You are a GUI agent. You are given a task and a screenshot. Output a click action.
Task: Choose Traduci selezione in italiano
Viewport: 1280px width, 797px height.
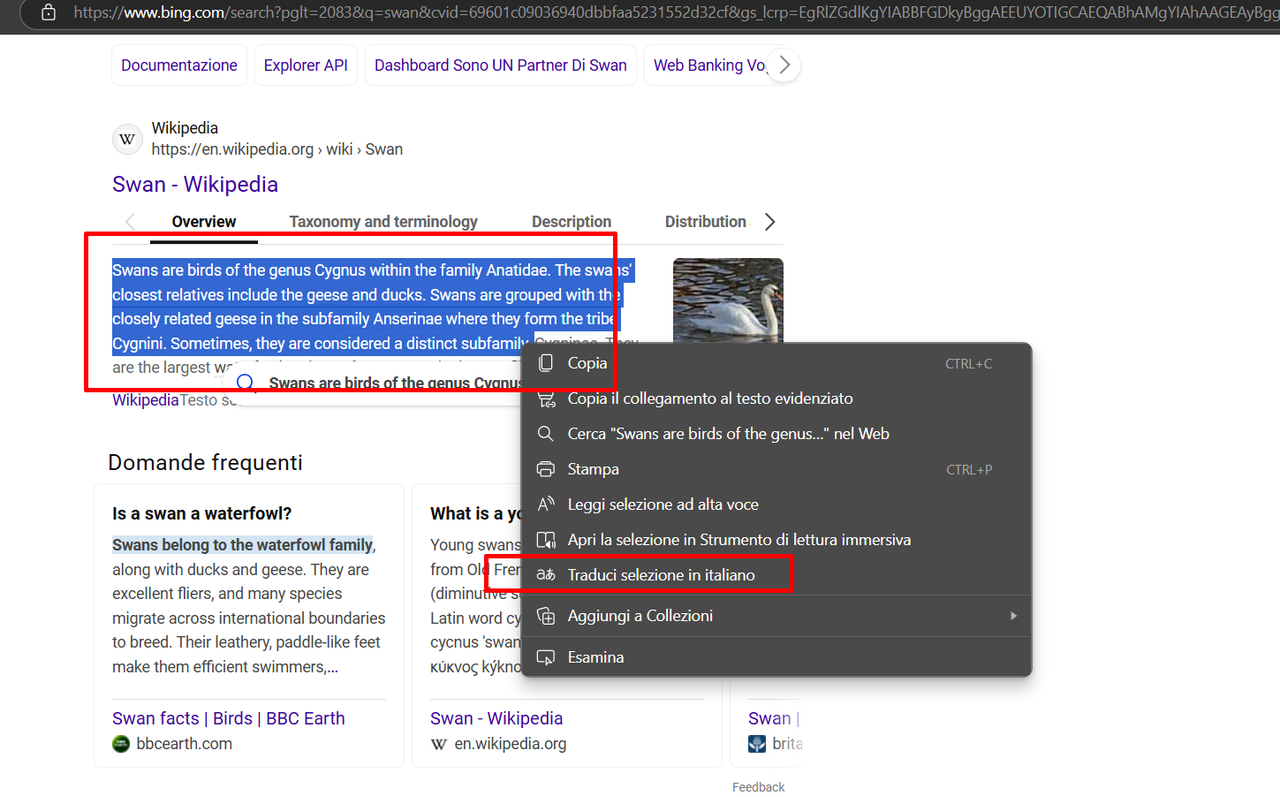776,575
